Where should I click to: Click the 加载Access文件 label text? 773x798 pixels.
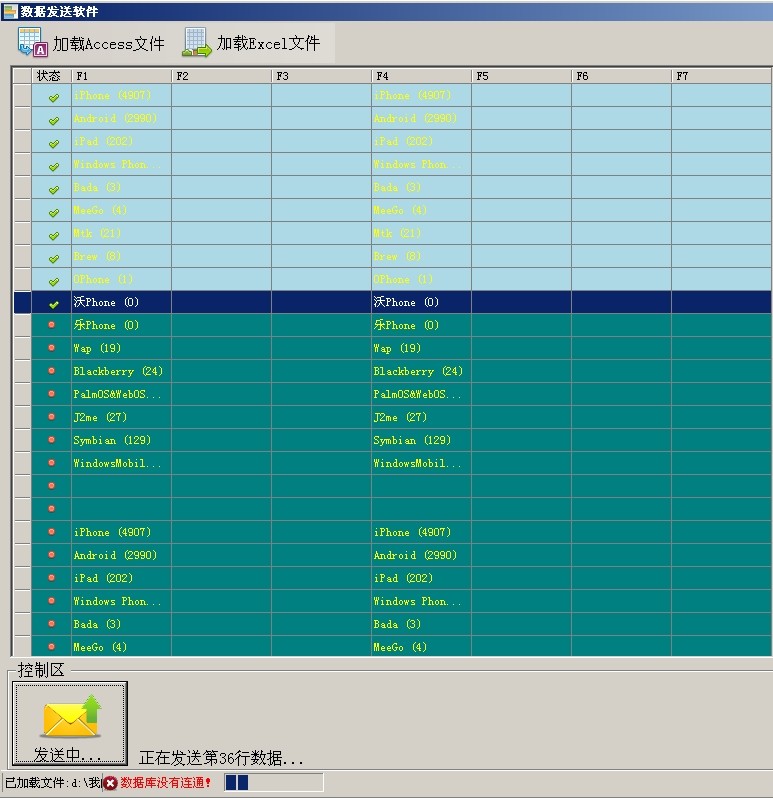pyautogui.click(x=108, y=44)
